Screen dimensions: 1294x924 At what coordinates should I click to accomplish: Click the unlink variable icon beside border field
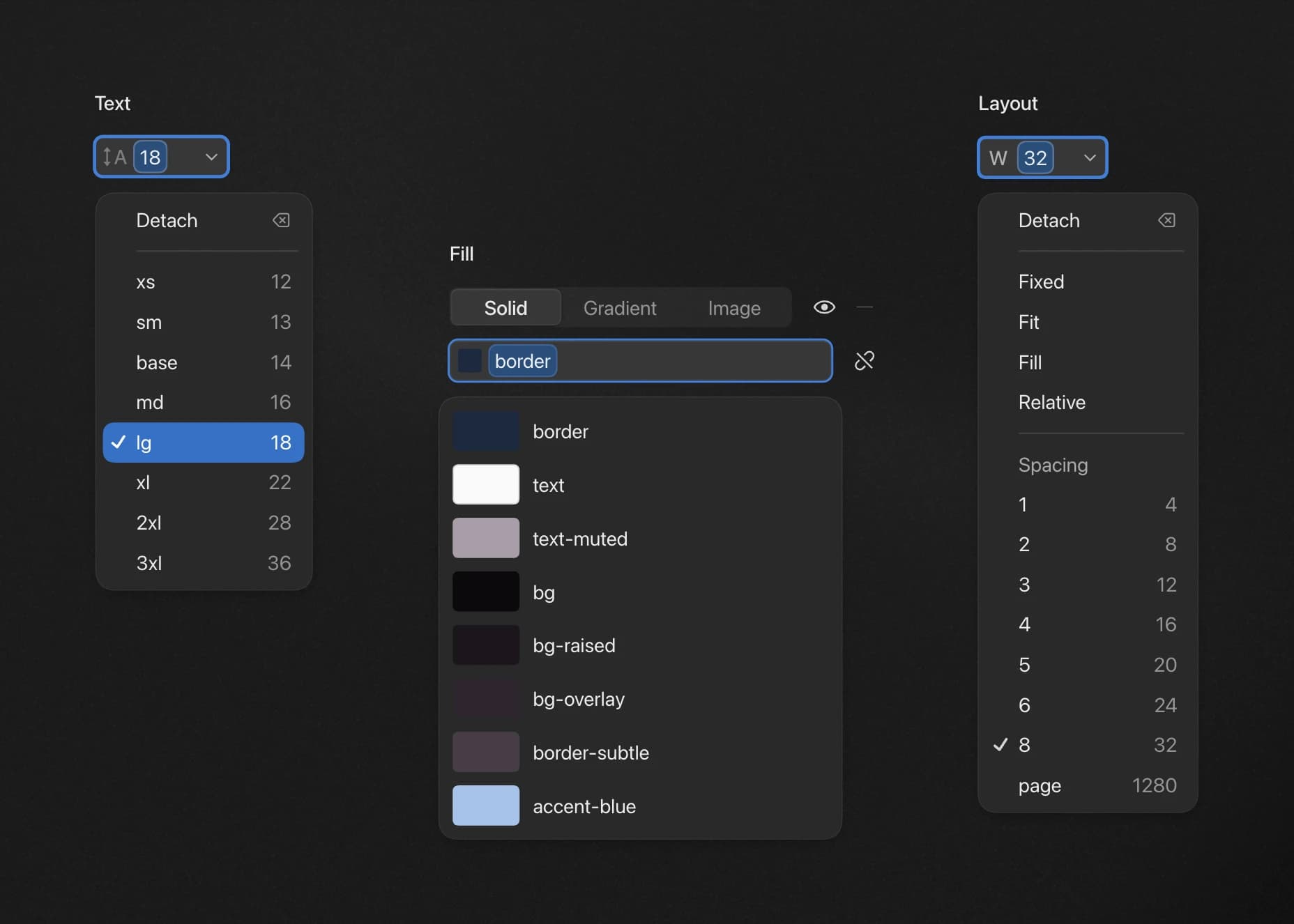[x=864, y=360]
